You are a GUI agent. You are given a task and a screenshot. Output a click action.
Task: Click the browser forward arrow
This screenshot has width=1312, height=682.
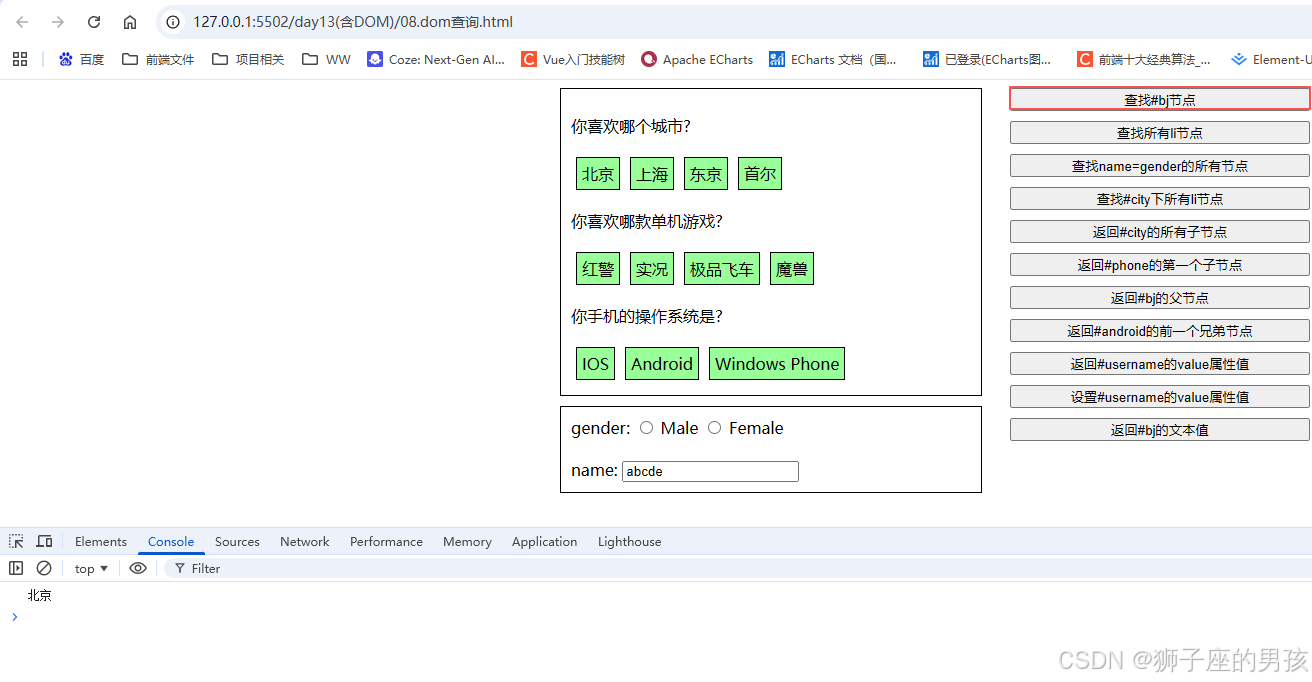pos(58,22)
